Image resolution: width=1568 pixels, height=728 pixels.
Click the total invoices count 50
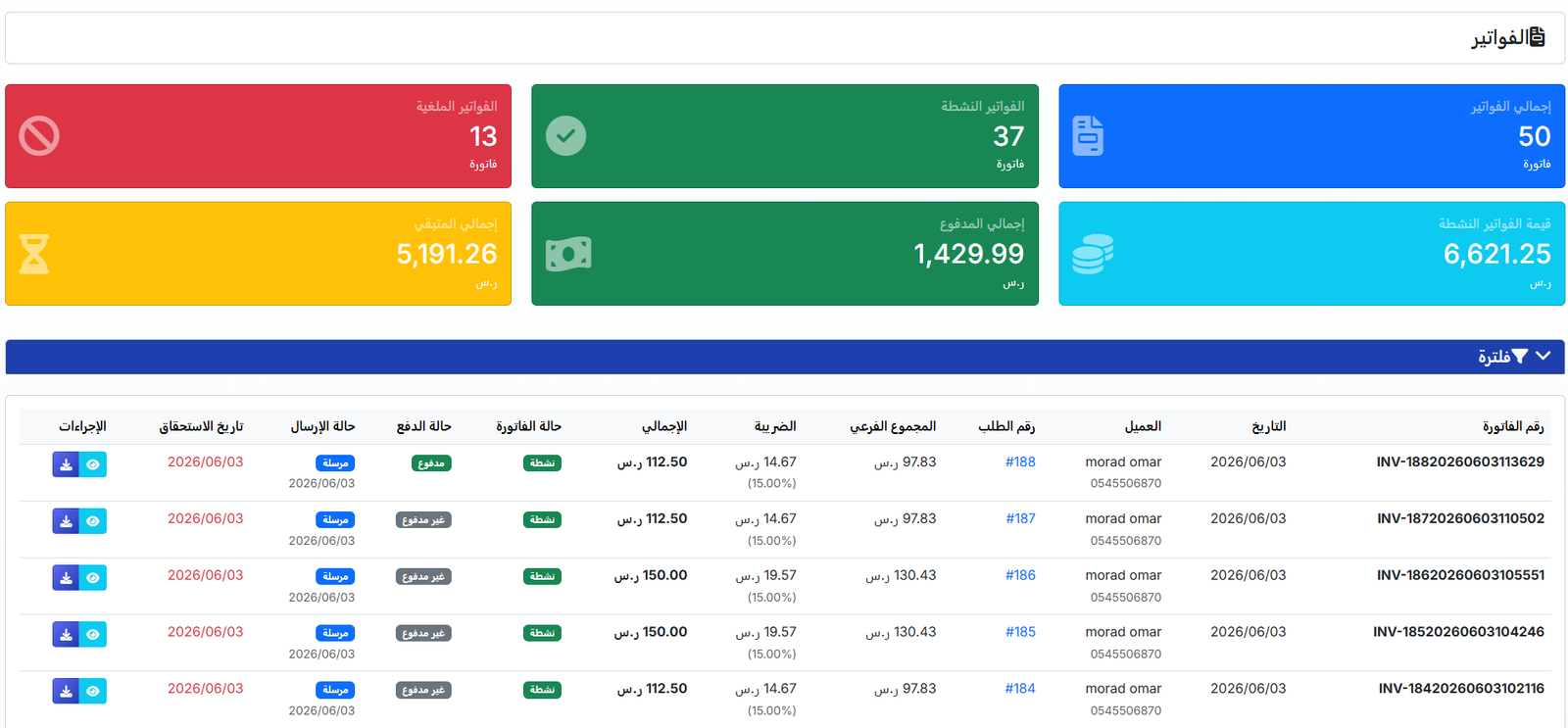[1535, 136]
